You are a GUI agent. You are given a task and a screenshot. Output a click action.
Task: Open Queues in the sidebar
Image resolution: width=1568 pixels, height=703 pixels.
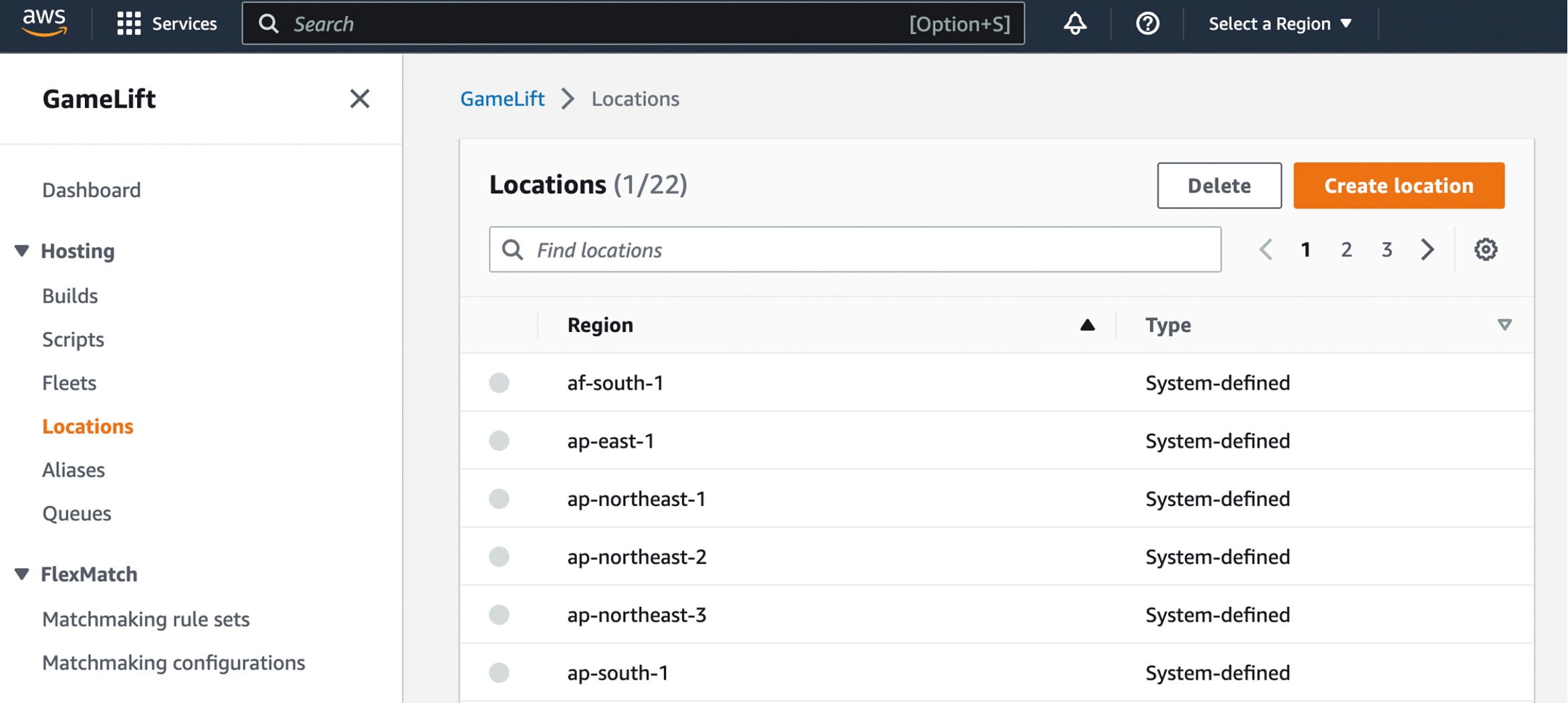tap(77, 513)
